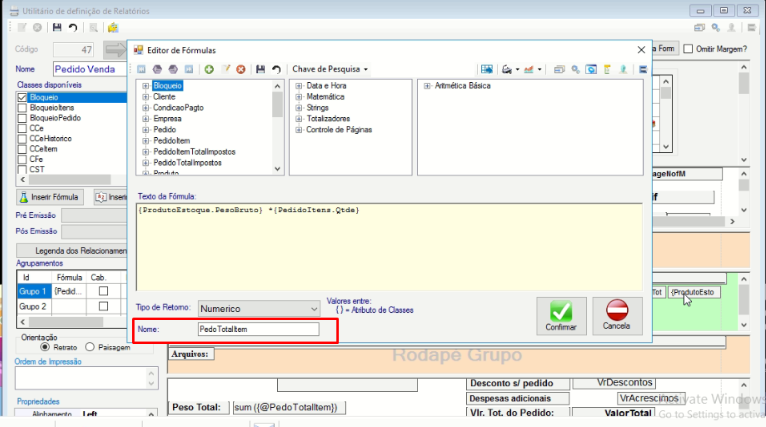This screenshot has height=427, width=766.
Task: Expand the Aritmética Básica operator group
Action: [x=427, y=86]
